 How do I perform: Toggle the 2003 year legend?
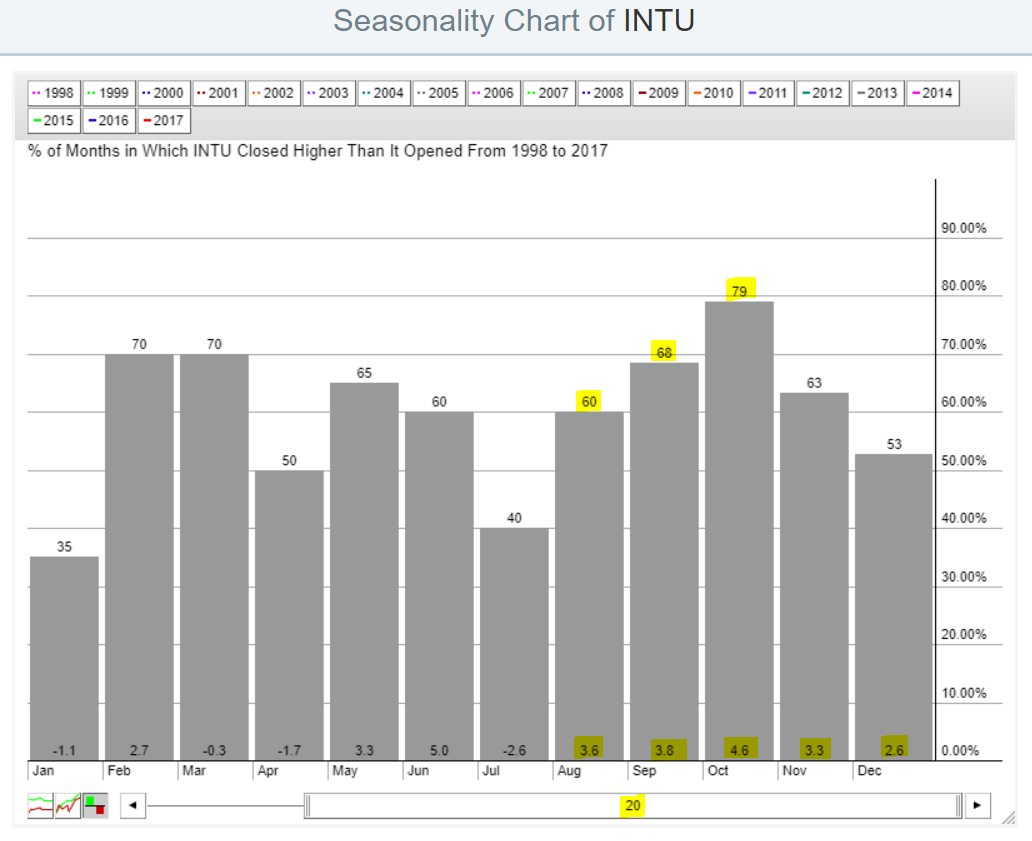pyautogui.click(x=329, y=93)
